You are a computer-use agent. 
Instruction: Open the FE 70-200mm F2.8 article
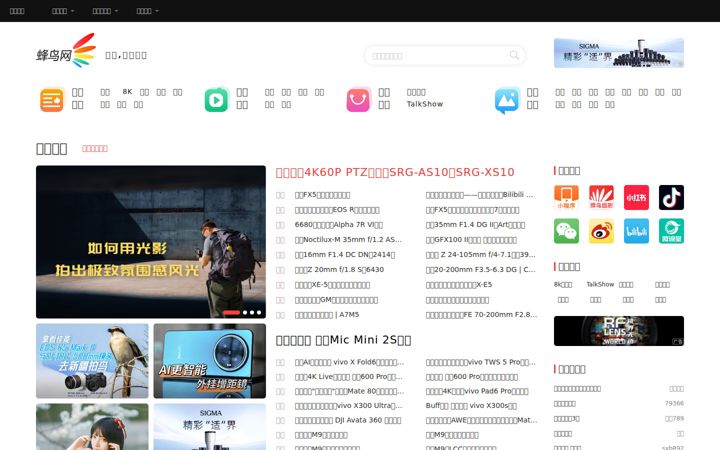(481, 315)
